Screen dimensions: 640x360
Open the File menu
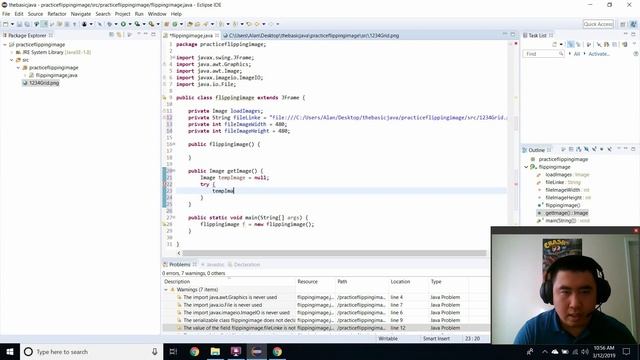click(x=6, y=14)
